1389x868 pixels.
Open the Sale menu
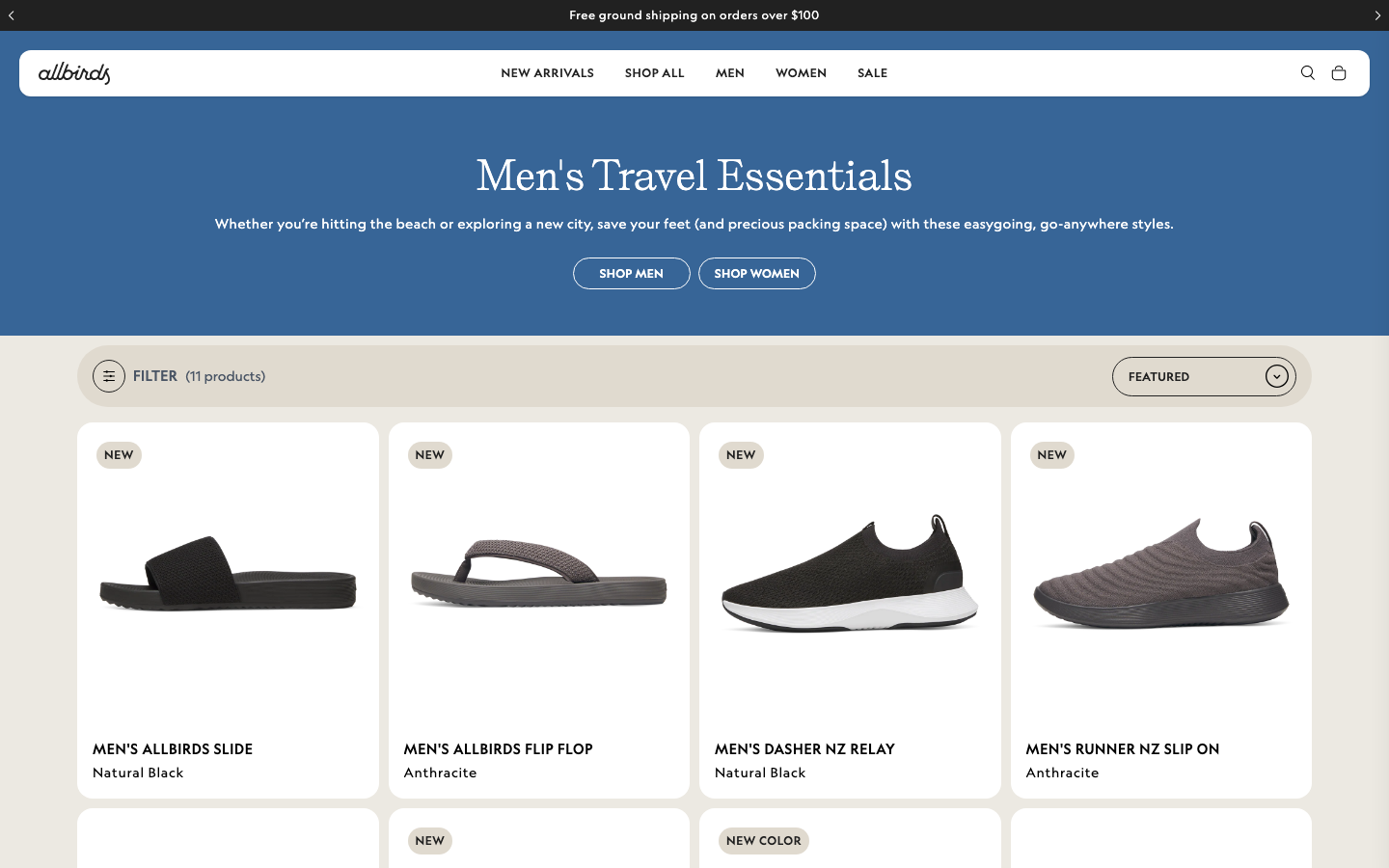[872, 73]
